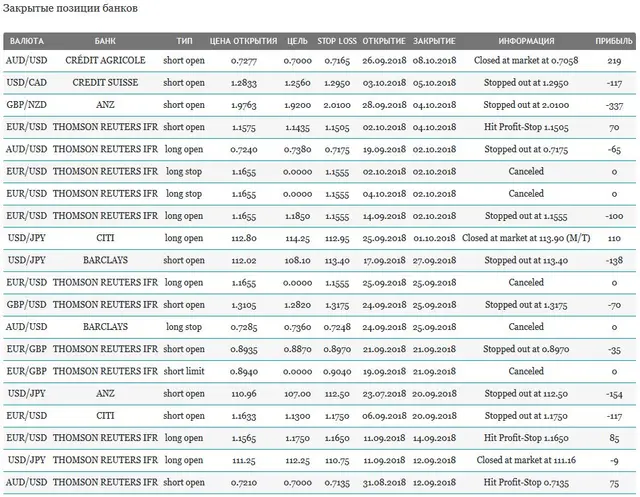
Task: Select the CRÉDIT AGRICOLE bank cell
Action: click(x=105, y=60)
